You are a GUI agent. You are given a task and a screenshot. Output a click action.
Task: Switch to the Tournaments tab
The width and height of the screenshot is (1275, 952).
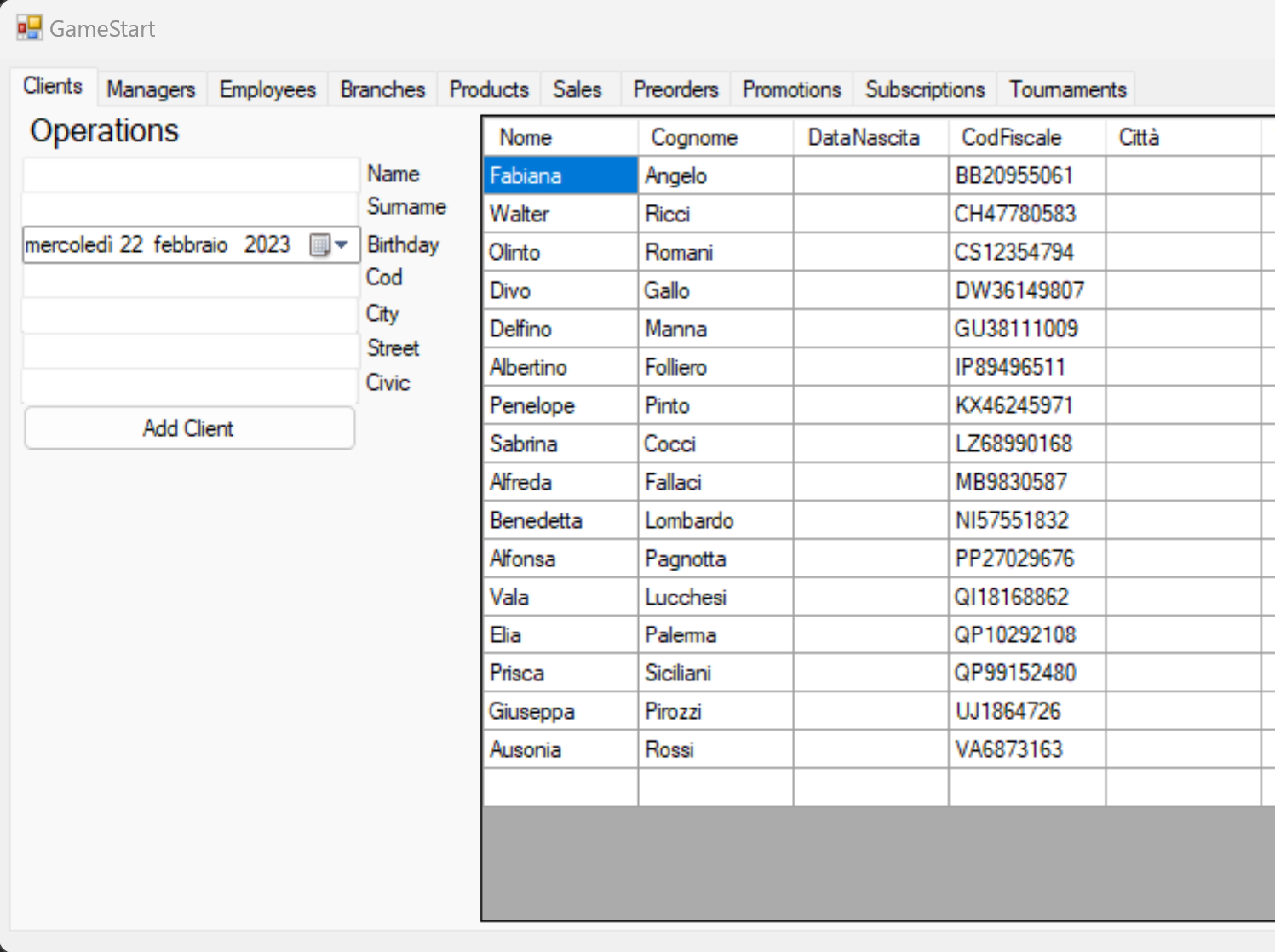point(1067,89)
